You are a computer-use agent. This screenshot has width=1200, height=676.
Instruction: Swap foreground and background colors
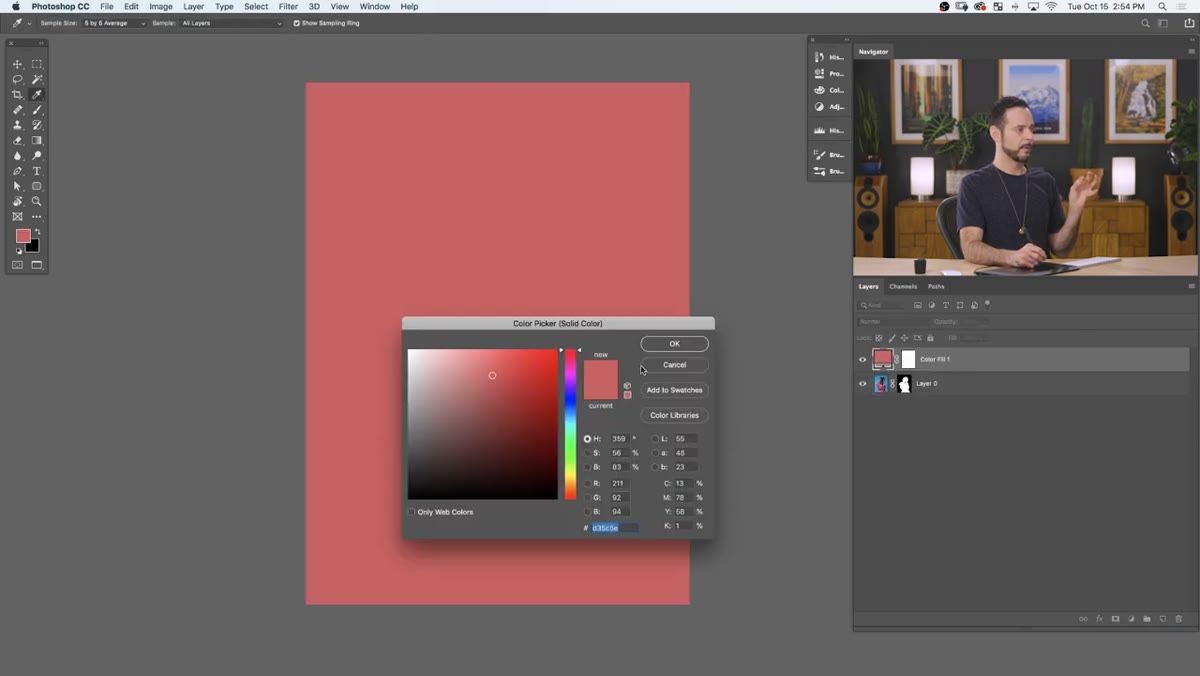(37, 232)
